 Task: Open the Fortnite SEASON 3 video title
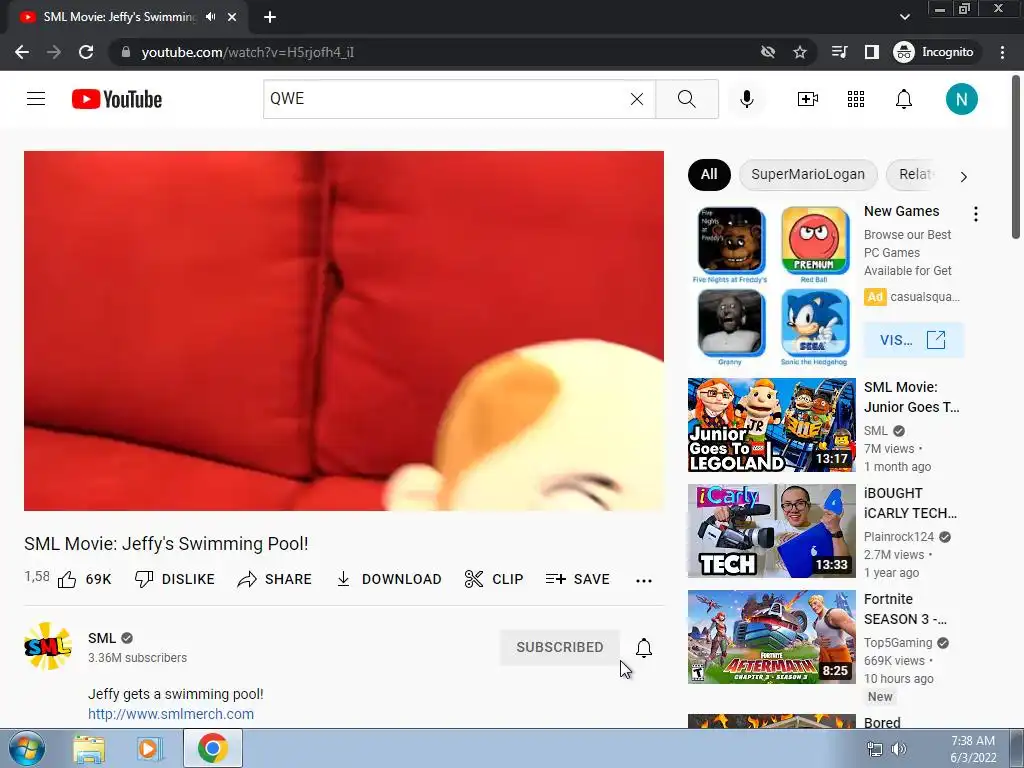(x=905, y=609)
